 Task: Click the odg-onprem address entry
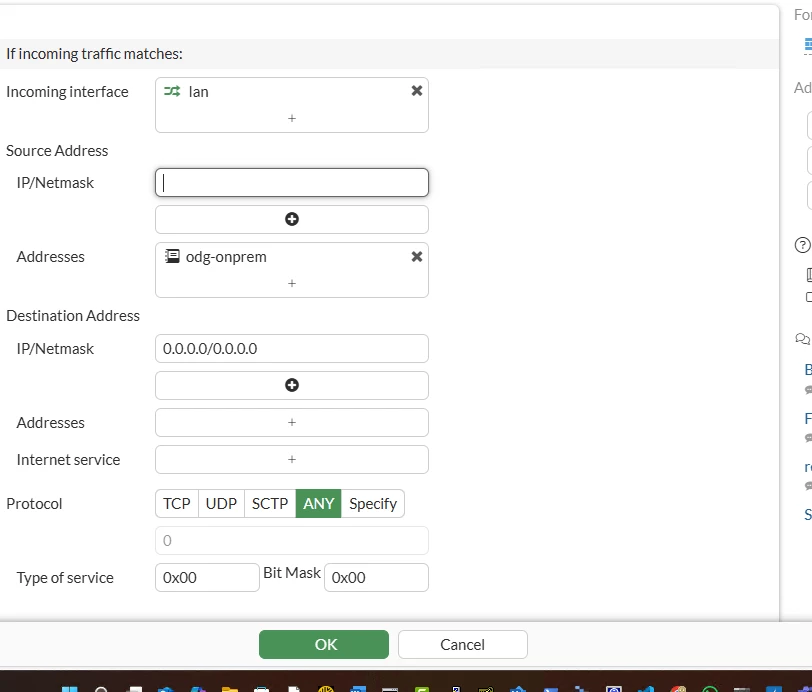point(226,257)
